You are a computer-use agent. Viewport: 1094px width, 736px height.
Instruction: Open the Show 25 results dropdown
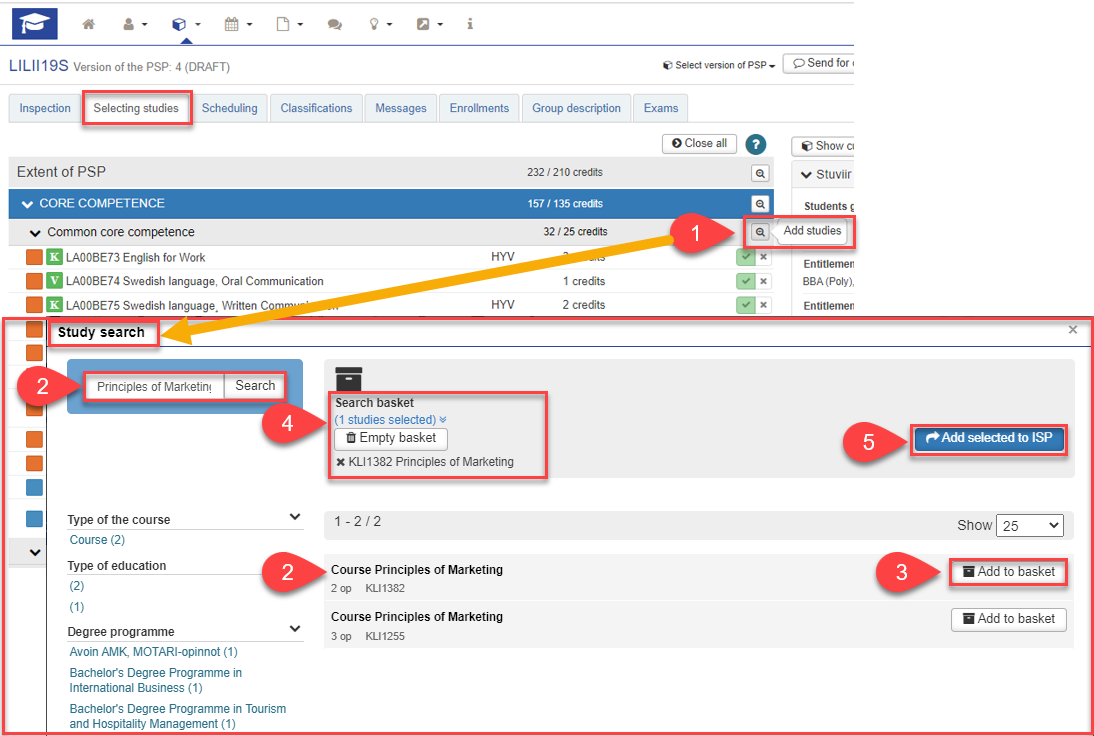click(x=1030, y=526)
